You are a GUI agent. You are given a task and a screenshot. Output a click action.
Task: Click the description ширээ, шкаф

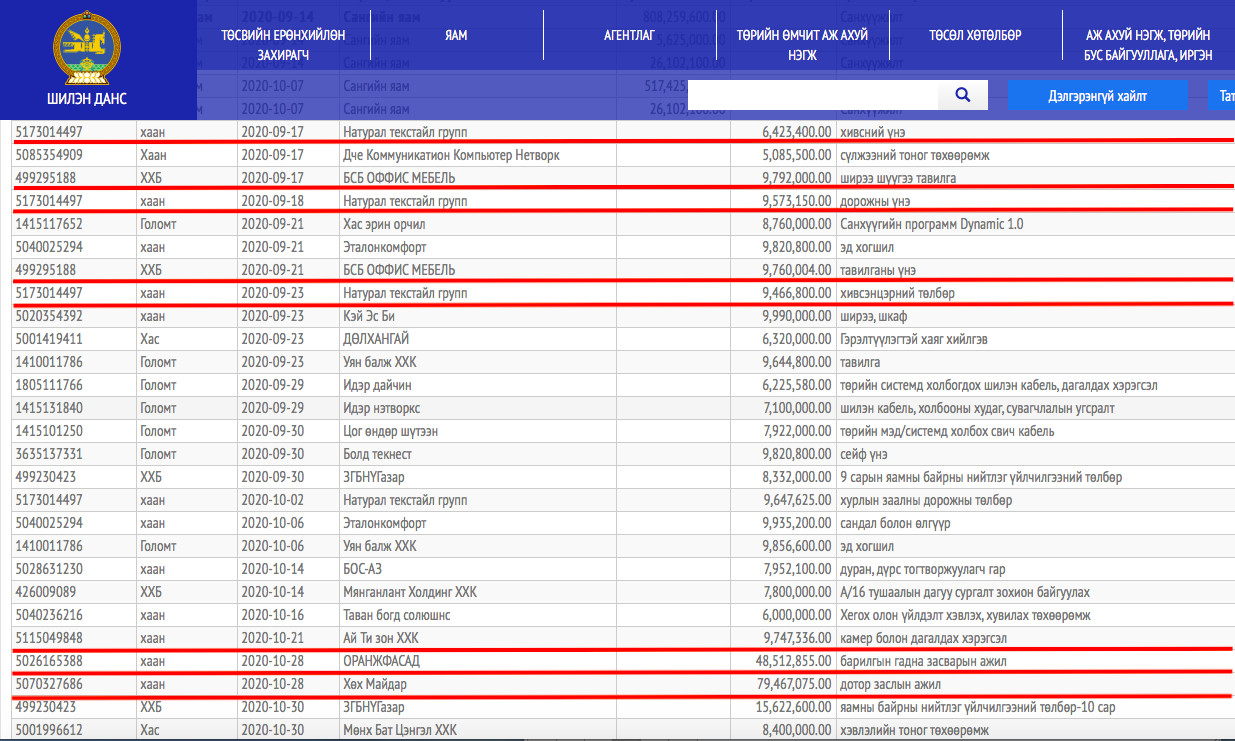click(874, 316)
